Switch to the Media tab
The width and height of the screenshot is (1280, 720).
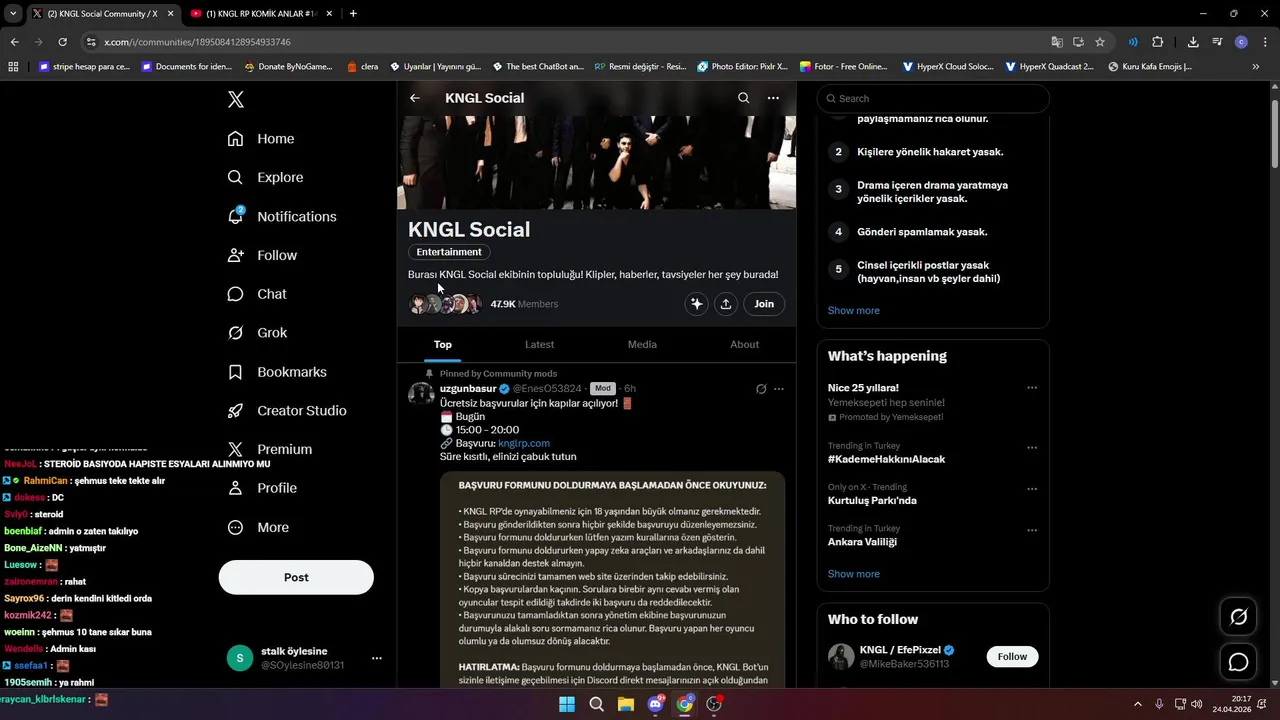pos(642,344)
